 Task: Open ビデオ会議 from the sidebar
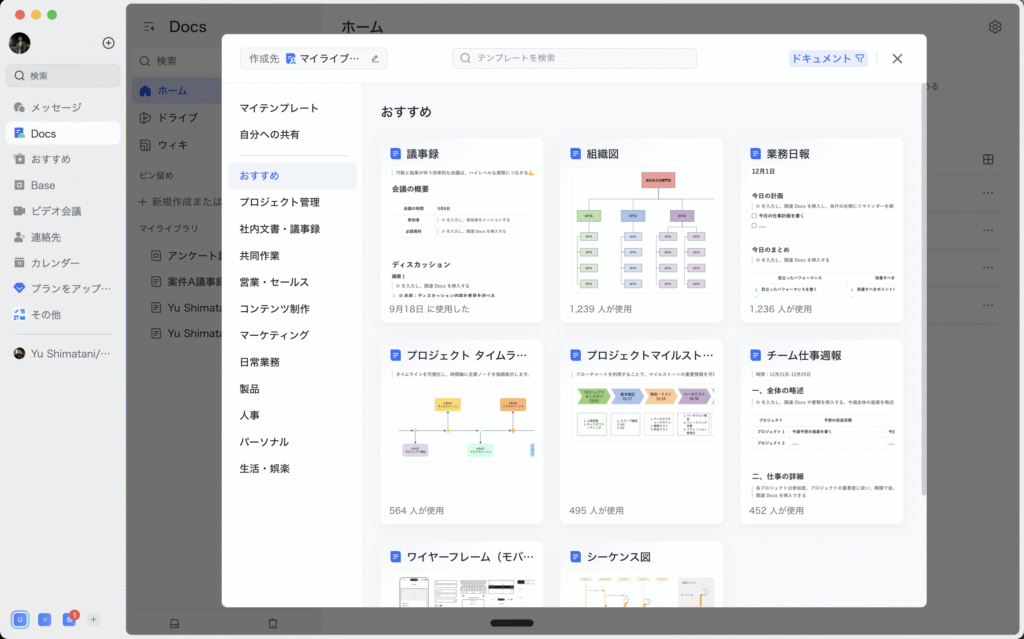(55, 211)
